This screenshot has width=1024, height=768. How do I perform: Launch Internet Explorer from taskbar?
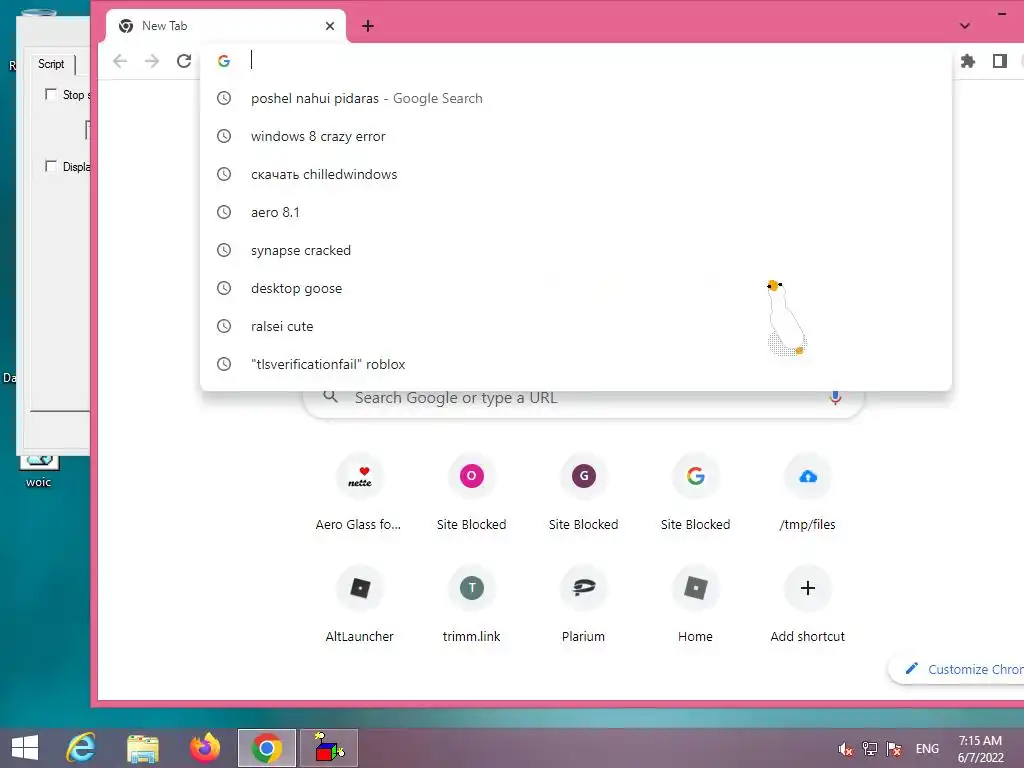coord(81,748)
